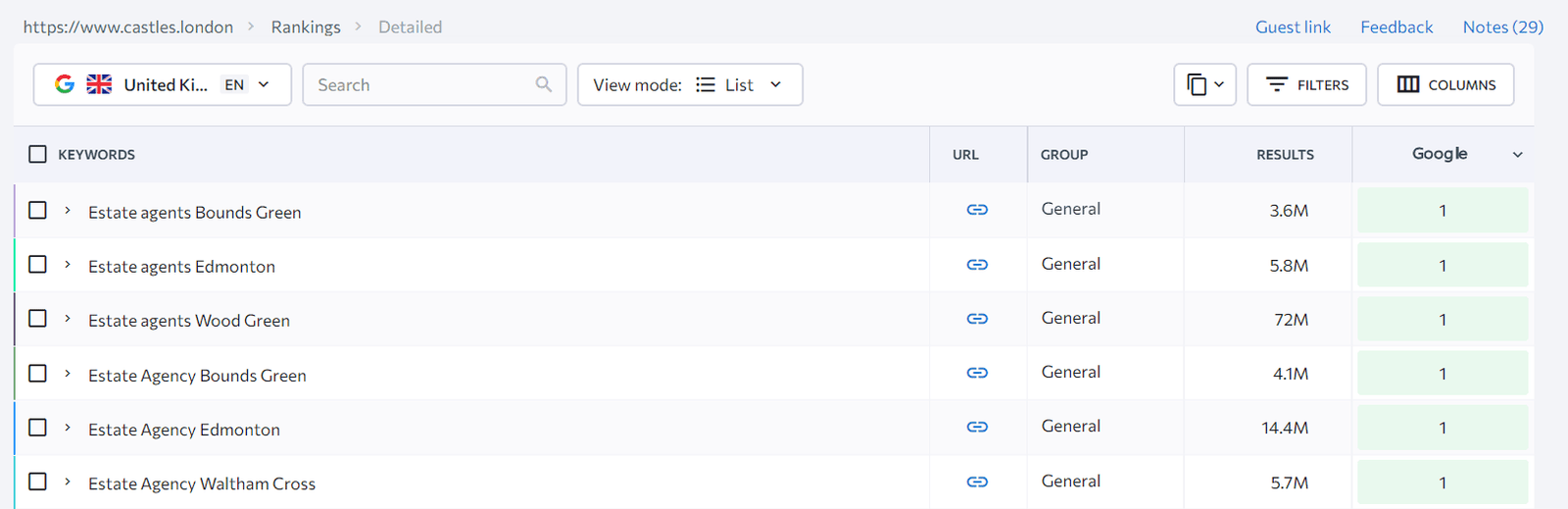Open URL link icon for Estate agents Bounds Green

pyautogui.click(x=977, y=210)
